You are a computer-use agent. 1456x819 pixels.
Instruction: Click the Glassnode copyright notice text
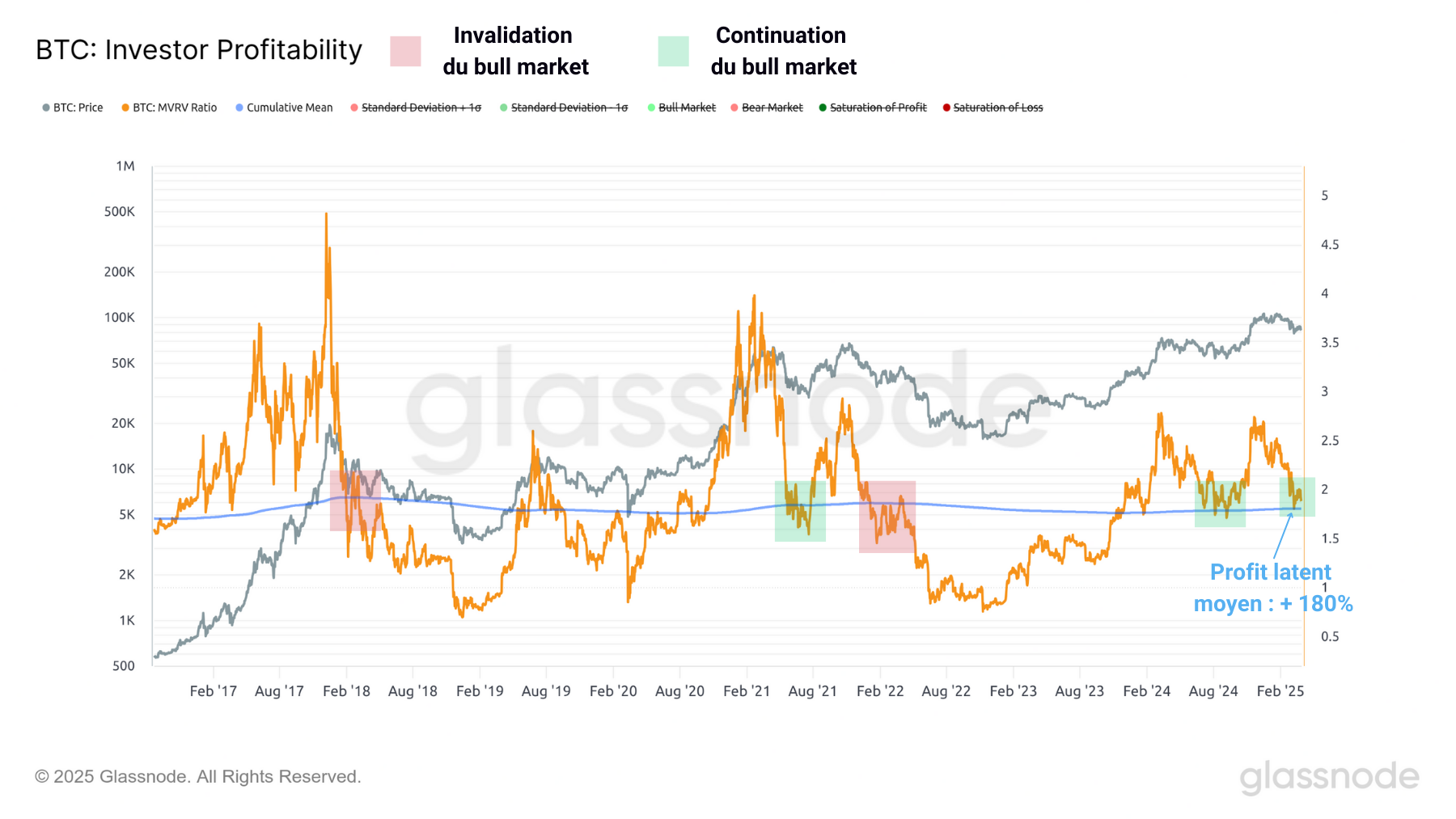(197, 776)
